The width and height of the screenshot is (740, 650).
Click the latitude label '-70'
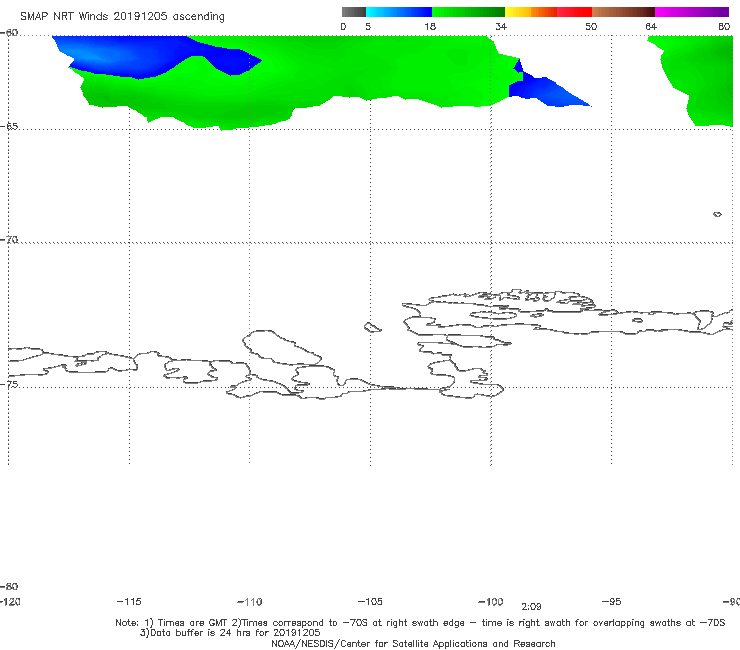9,240
